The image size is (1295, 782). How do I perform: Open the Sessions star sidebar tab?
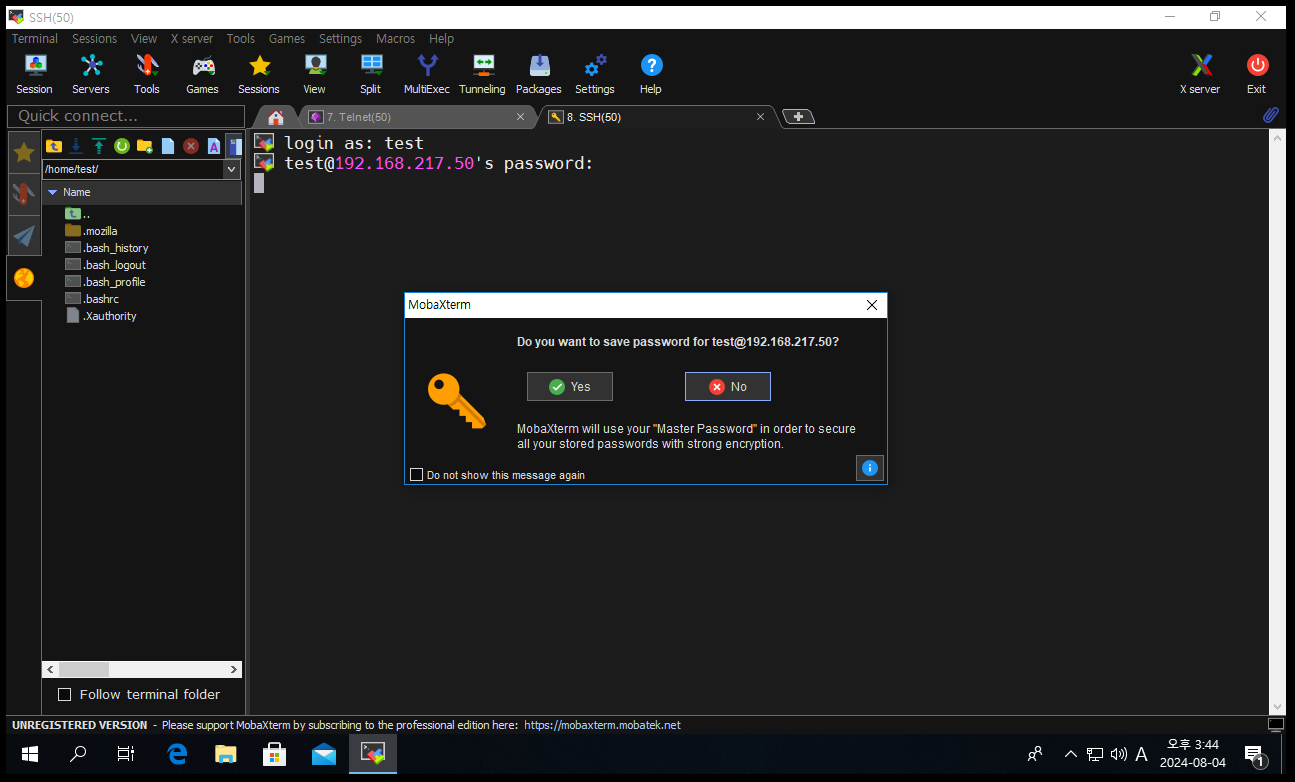click(x=24, y=152)
